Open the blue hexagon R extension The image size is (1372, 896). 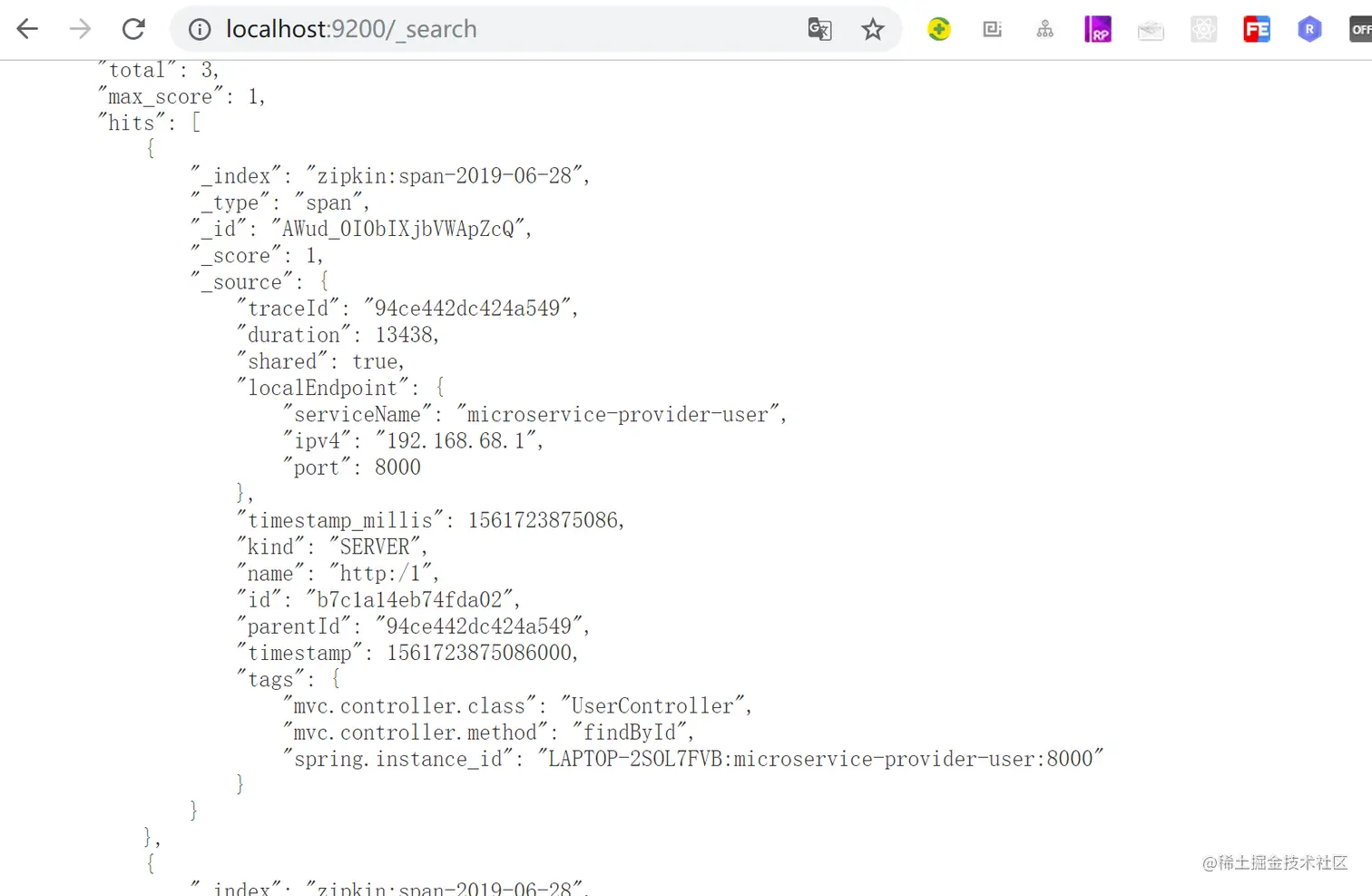tap(1309, 29)
